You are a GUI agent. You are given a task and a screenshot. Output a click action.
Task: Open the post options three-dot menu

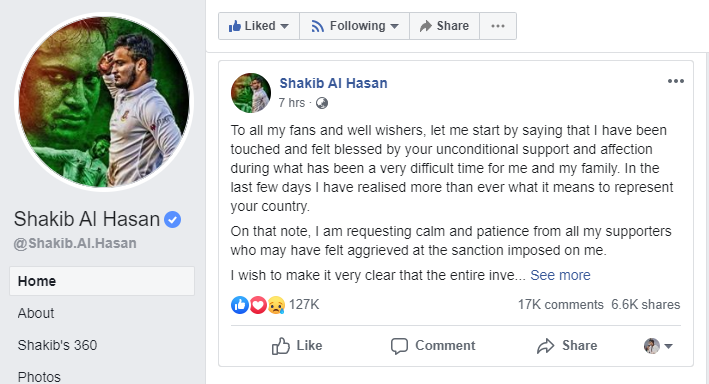pos(676,81)
